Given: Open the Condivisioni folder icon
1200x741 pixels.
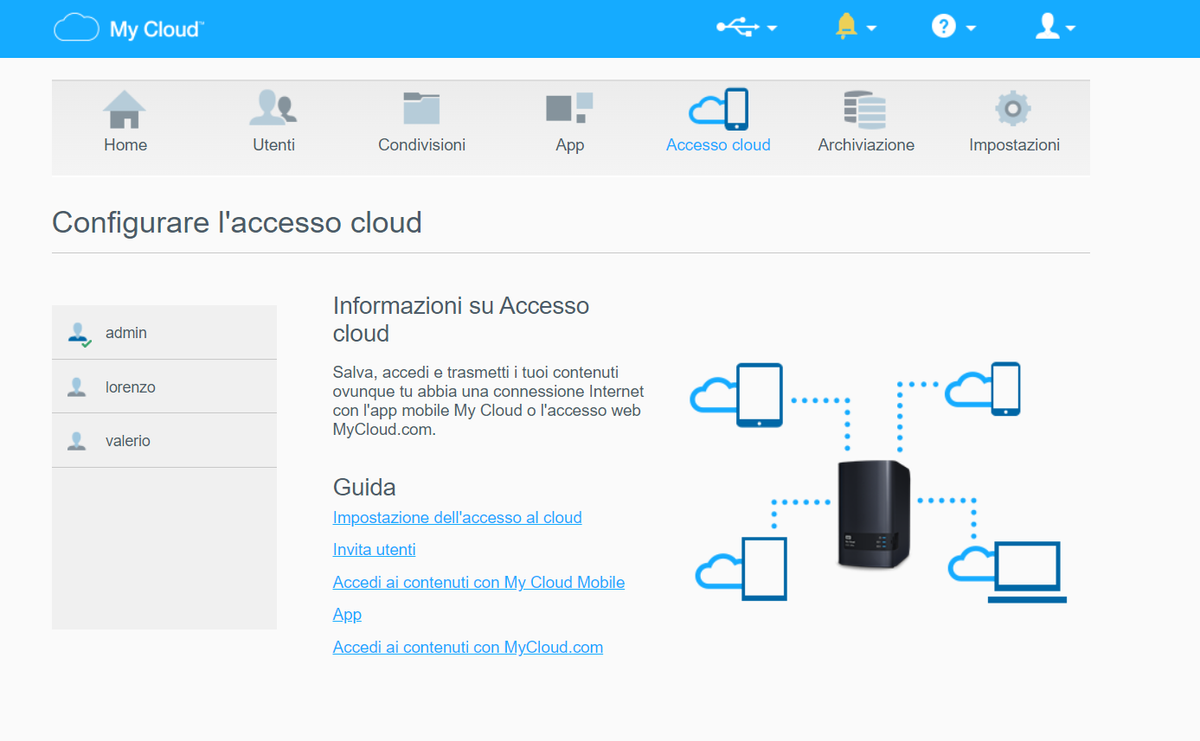Looking at the screenshot, I should pos(422,109).
